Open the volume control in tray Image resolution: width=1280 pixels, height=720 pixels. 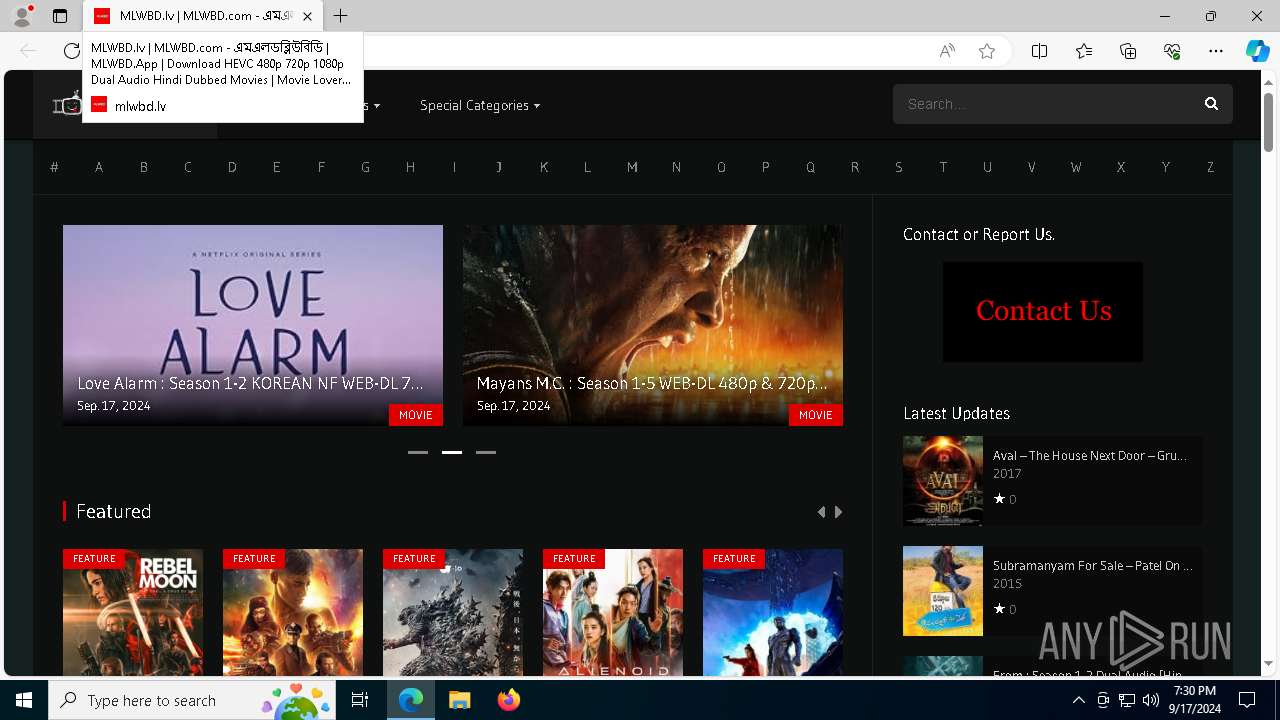click(1150, 700)
